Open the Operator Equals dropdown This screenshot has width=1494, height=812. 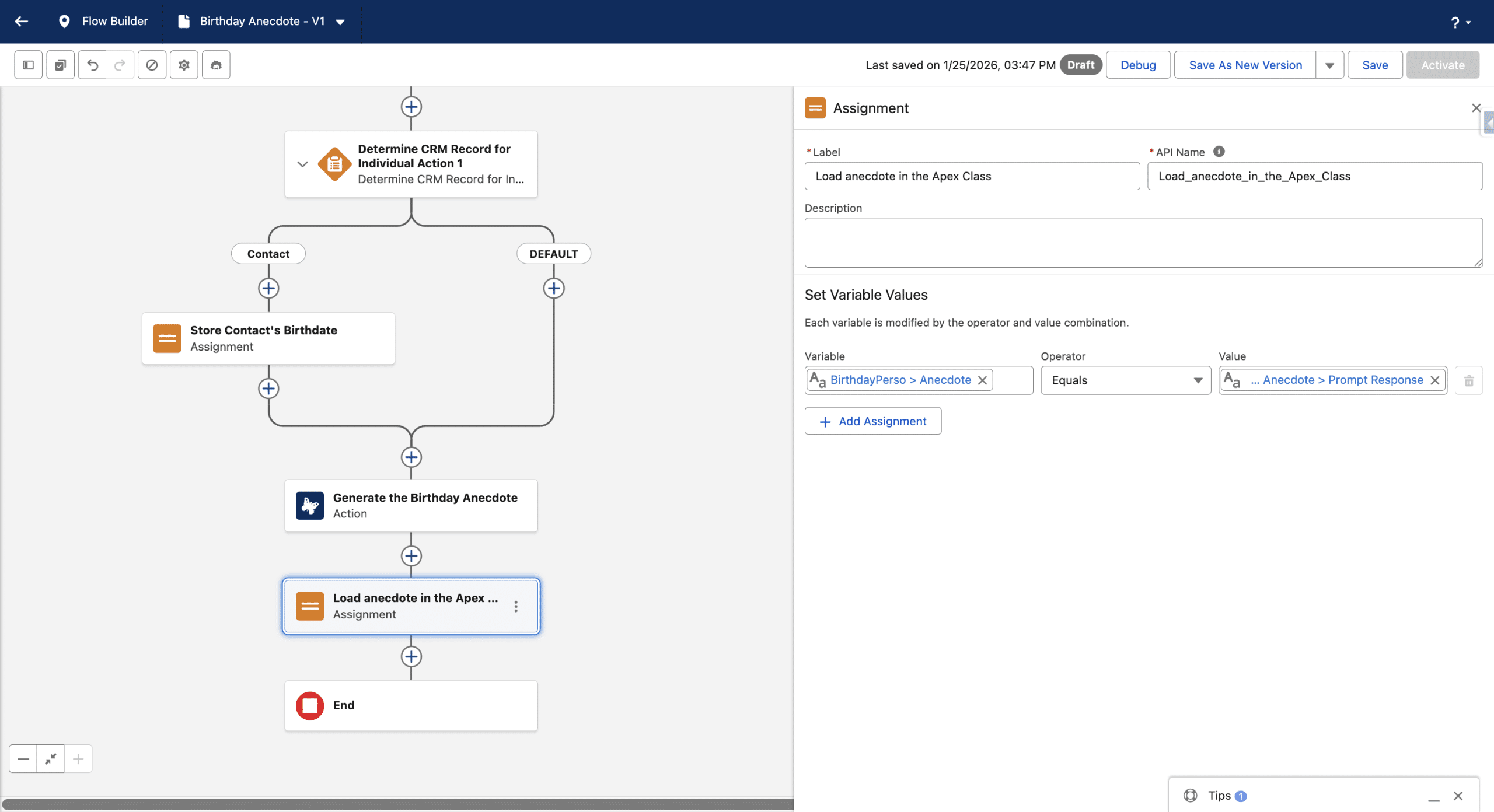point(1125,380)
